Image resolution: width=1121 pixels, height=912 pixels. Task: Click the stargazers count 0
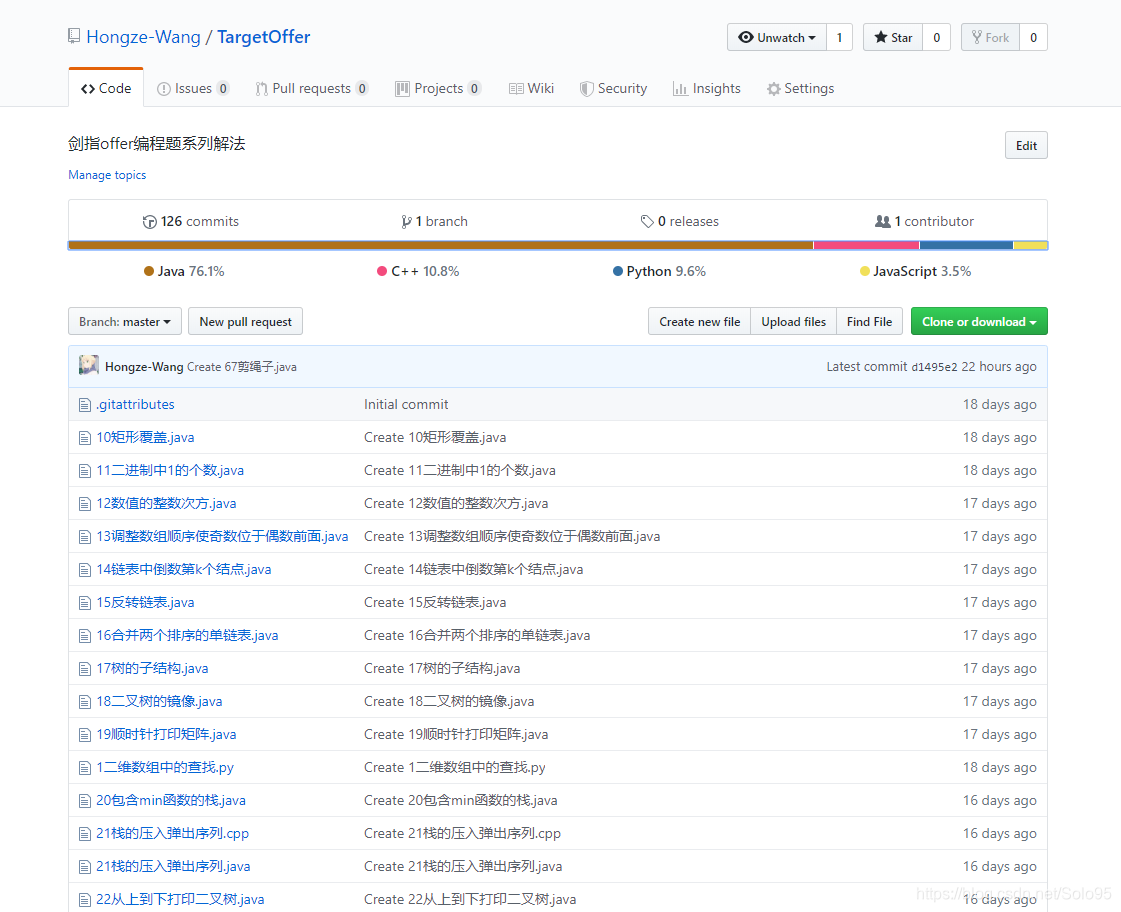pos(937,37)
